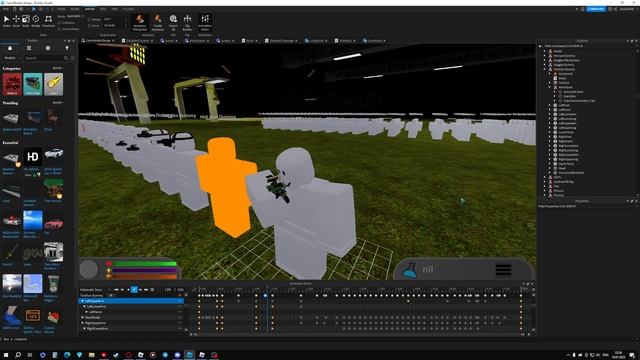This screenshot has height=360, width=640.
Task: Open the FILE menu
Action: (x=6, y=9)
